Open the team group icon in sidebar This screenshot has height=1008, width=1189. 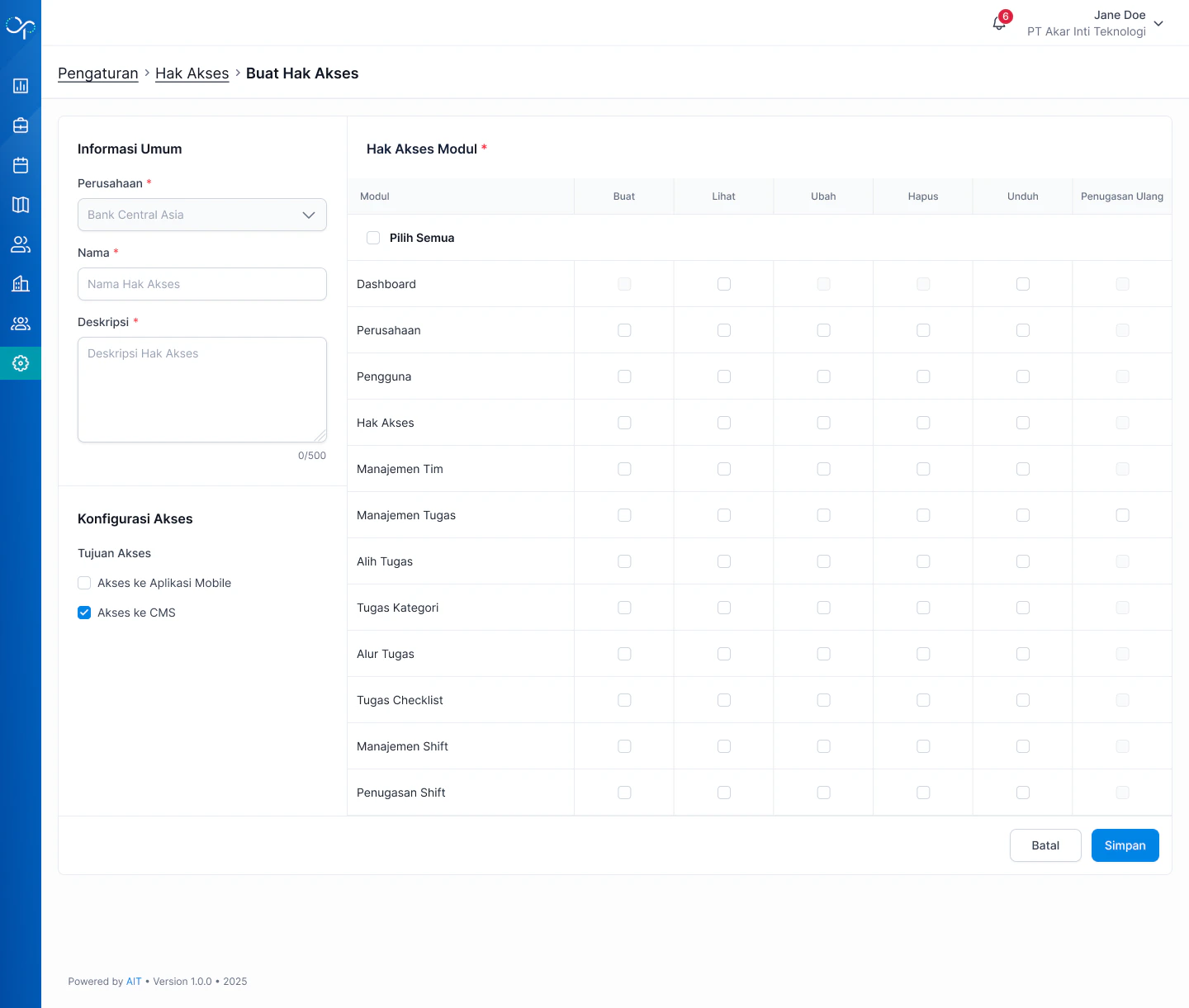(21, 324)
